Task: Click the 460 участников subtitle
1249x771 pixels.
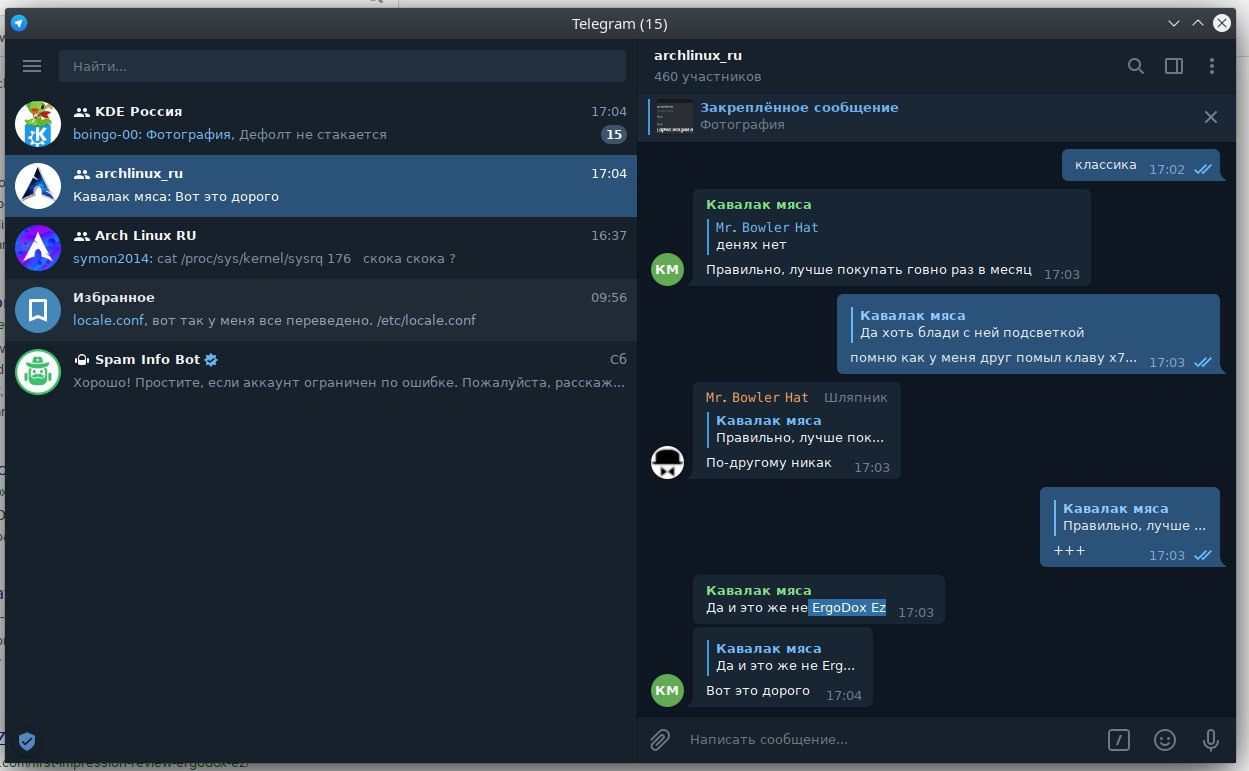Action: (x=708, y=77)
